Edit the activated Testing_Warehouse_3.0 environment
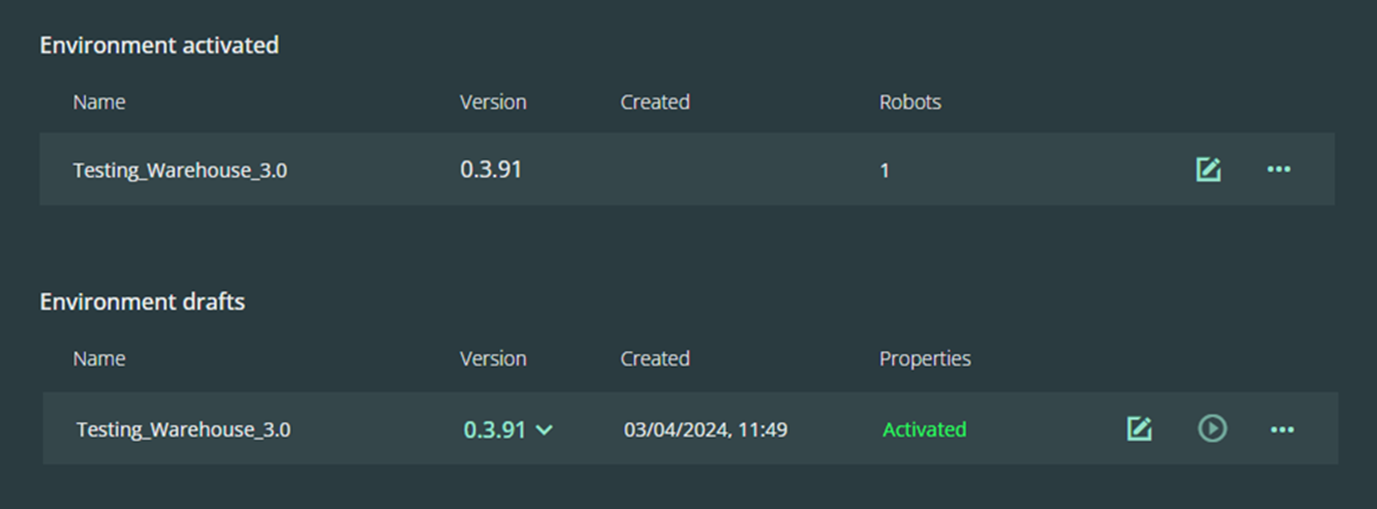Viewport: 1377px width, 509px height. pos(1208,170)
